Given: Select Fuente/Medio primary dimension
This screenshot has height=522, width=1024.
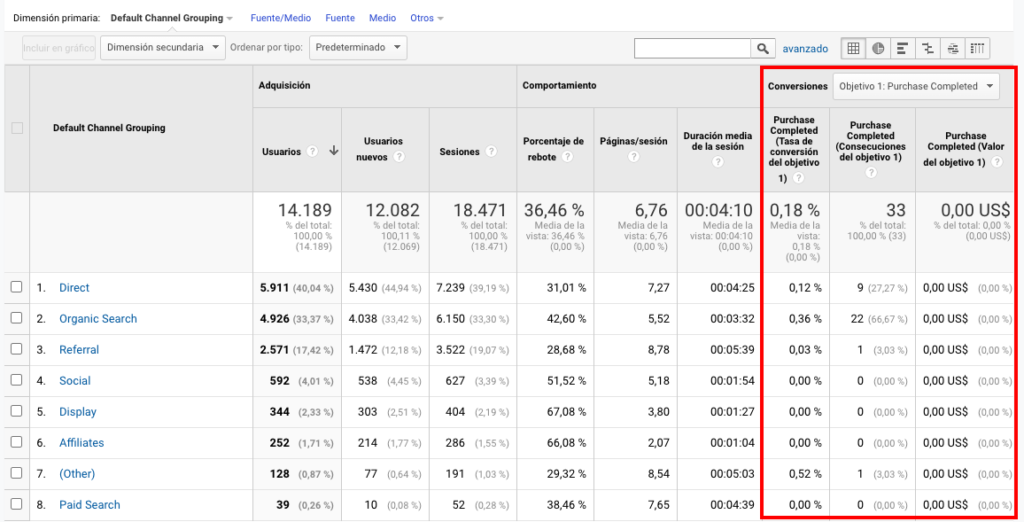Looking at the screenshot, I should [281, 18].
